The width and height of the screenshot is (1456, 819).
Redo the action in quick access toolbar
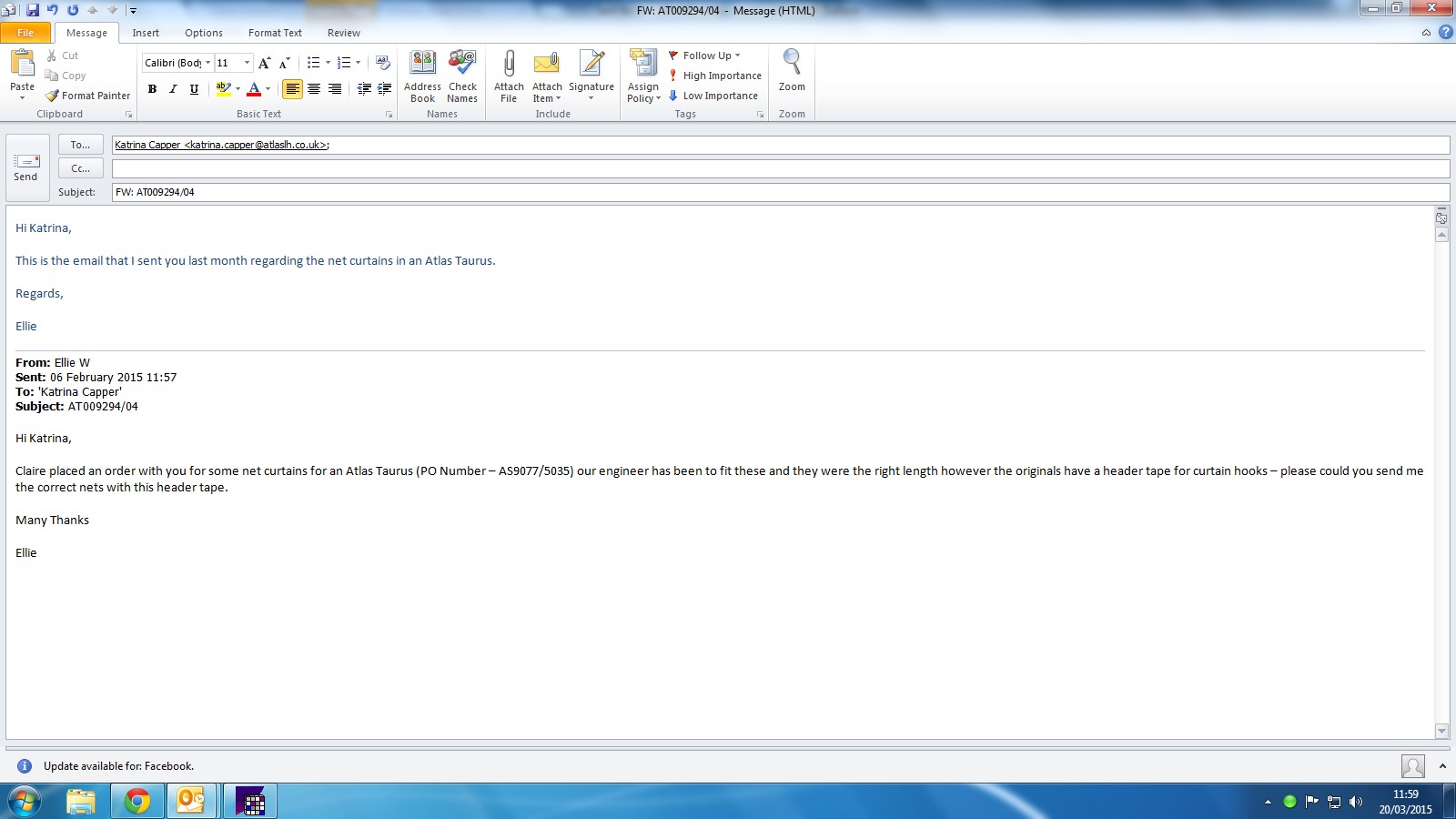tap(73, 10)
